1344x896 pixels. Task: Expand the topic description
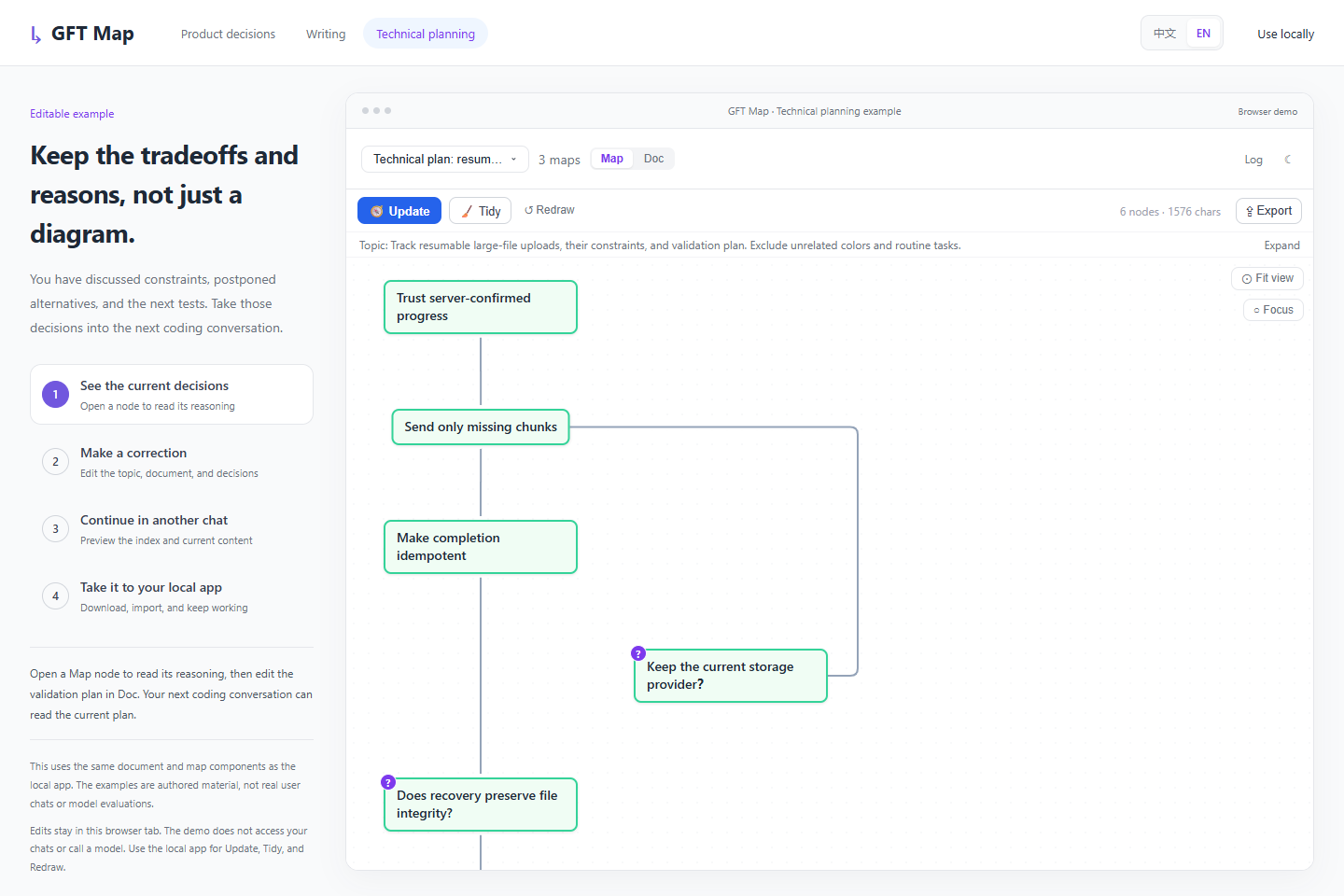point(1281,245)
